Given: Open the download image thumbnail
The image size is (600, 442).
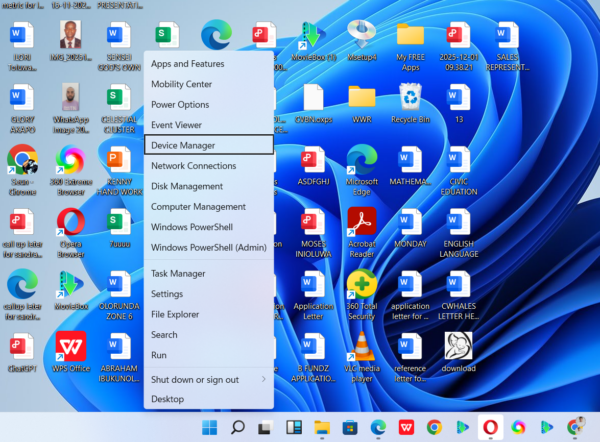Looking at the screenshot, I should click(459, 346).
